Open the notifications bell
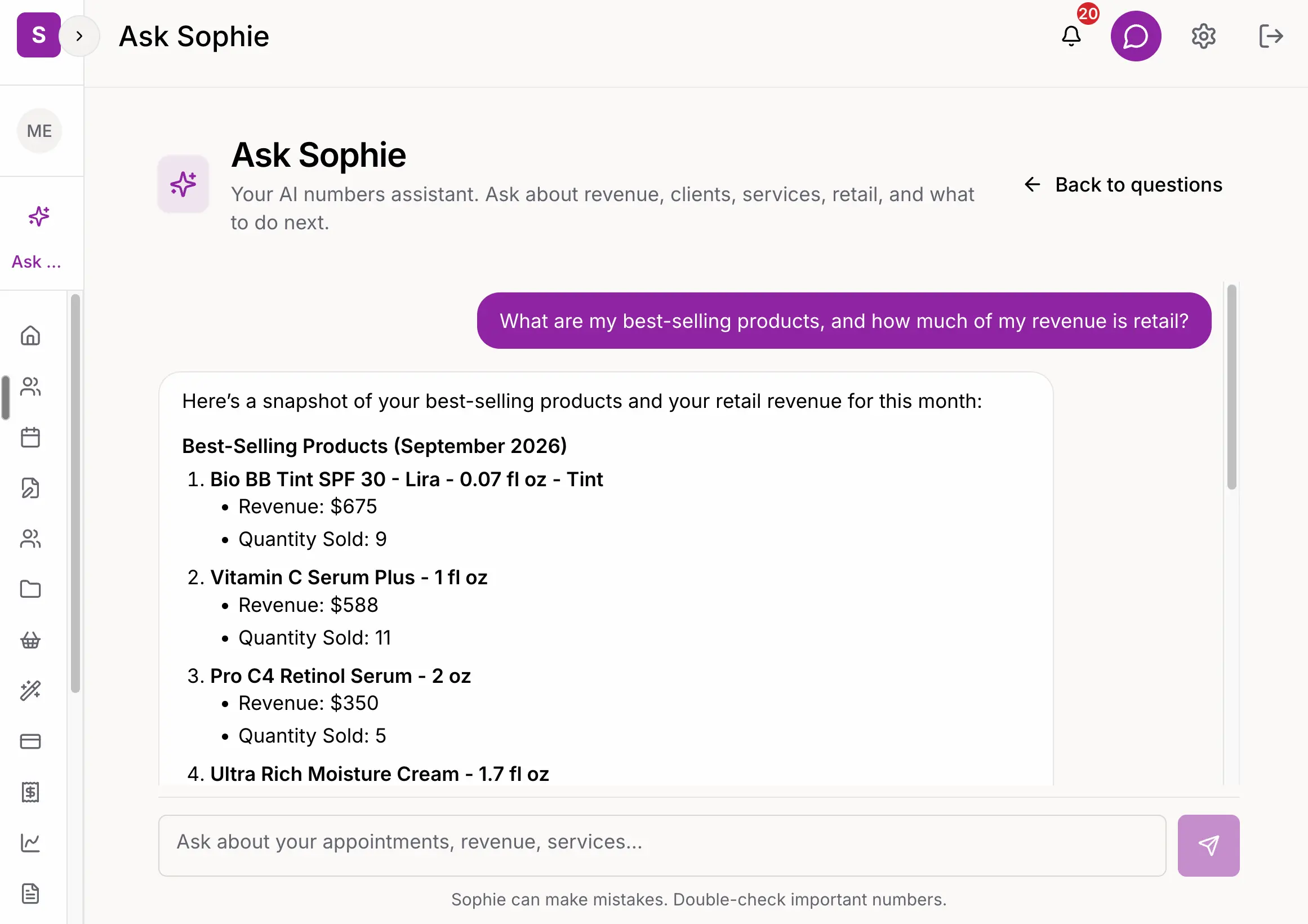The height and width of the screenshot is (924, 1308). point(1071,37)
